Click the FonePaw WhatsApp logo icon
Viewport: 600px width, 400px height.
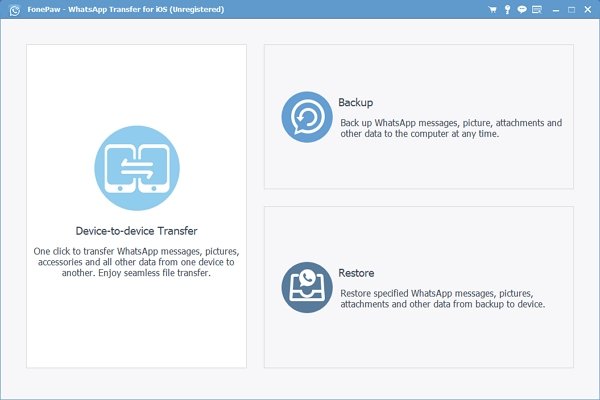coord(12,11)
